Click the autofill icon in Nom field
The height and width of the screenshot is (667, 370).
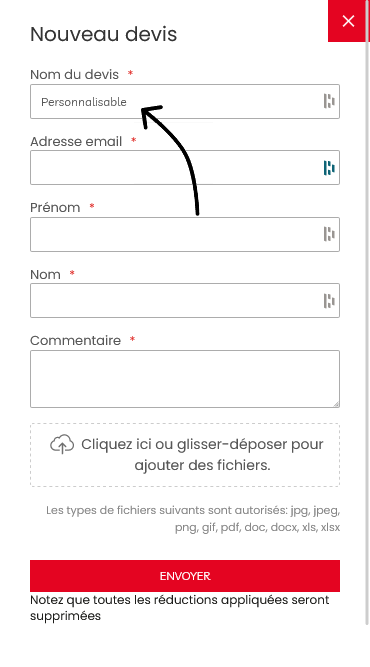(x=329, y=300)
